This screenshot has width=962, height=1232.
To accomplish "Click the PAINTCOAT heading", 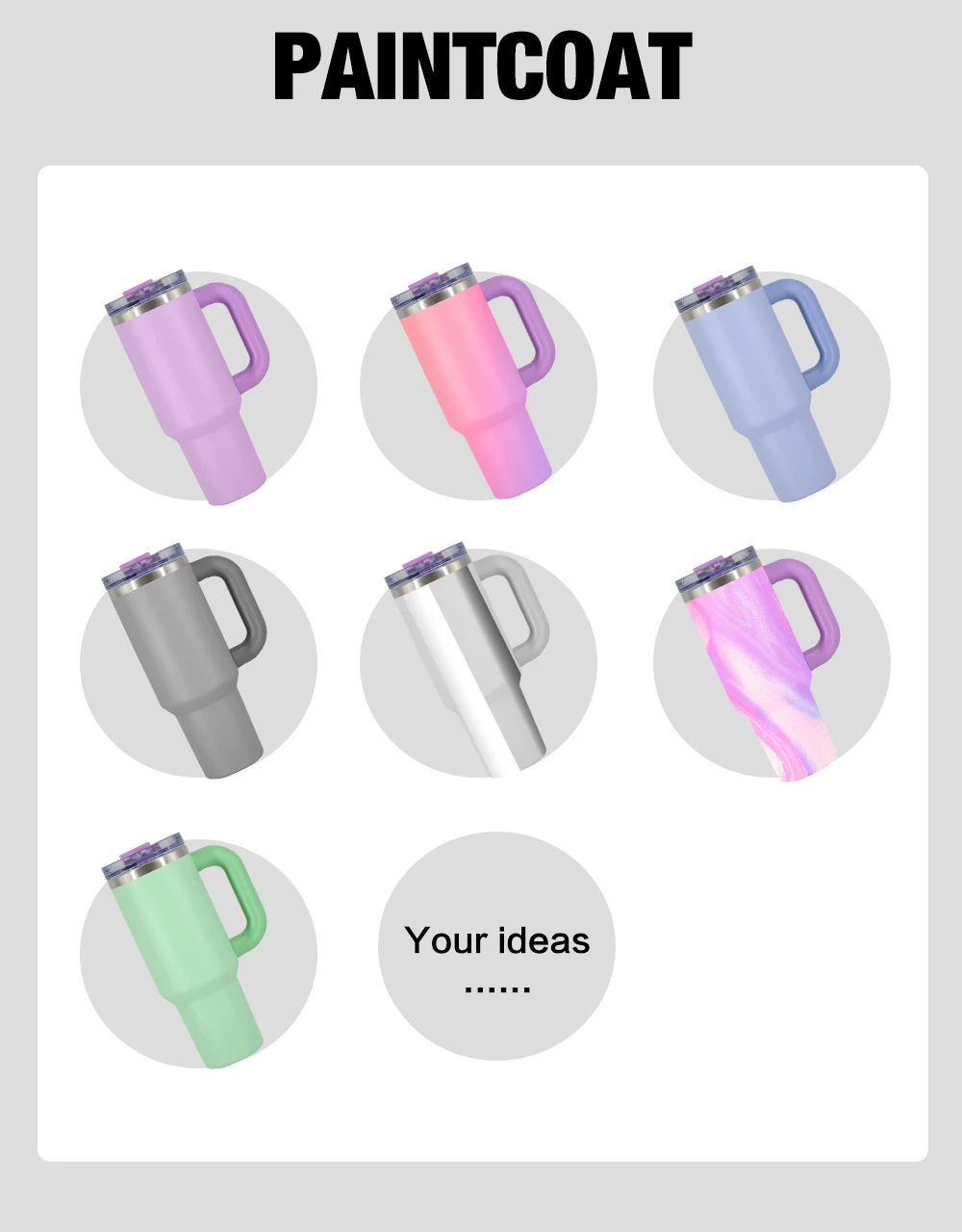I will point(482,67).
